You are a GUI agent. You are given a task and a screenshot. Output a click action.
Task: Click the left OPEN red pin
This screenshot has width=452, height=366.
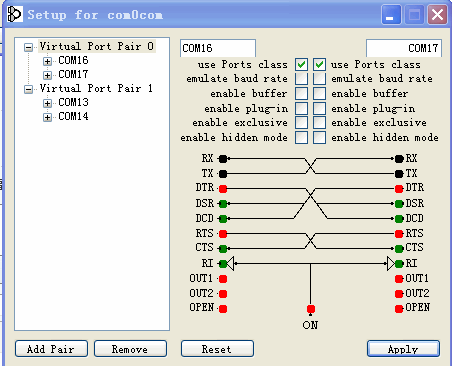click(x=223, y=309)
